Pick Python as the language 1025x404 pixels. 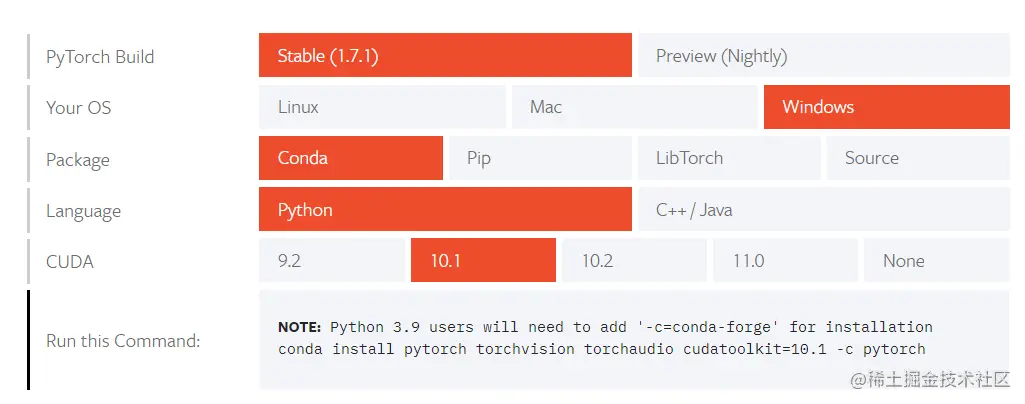pos(445,210)
